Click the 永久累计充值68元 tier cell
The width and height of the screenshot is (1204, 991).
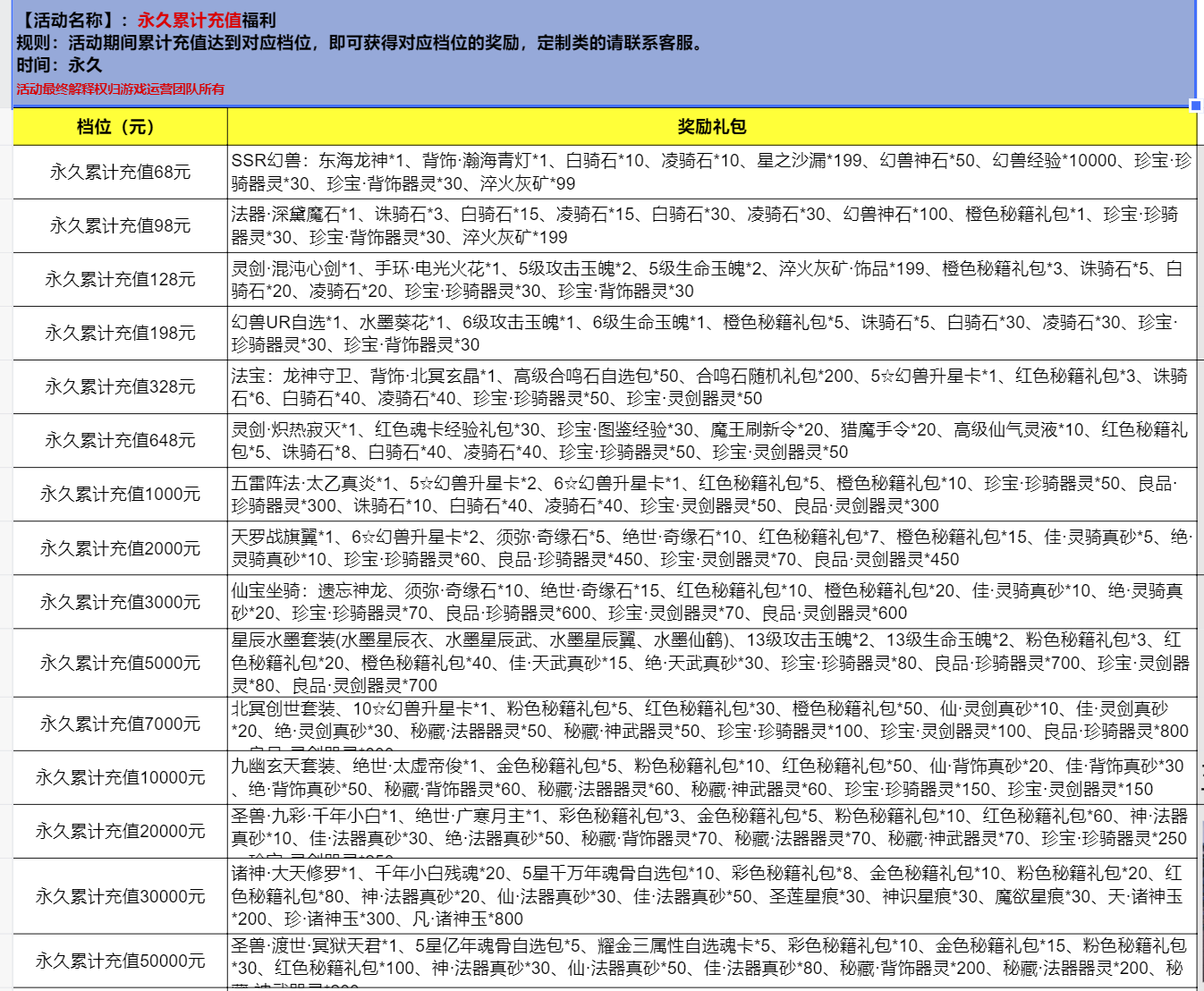click(x=120, y=172)
